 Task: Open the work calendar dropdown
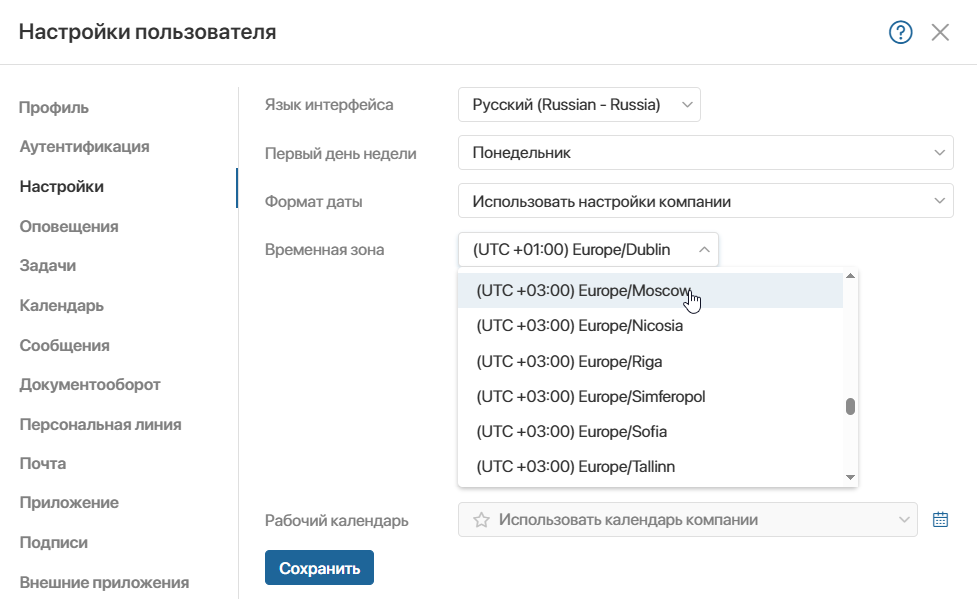tap(687, 520)
